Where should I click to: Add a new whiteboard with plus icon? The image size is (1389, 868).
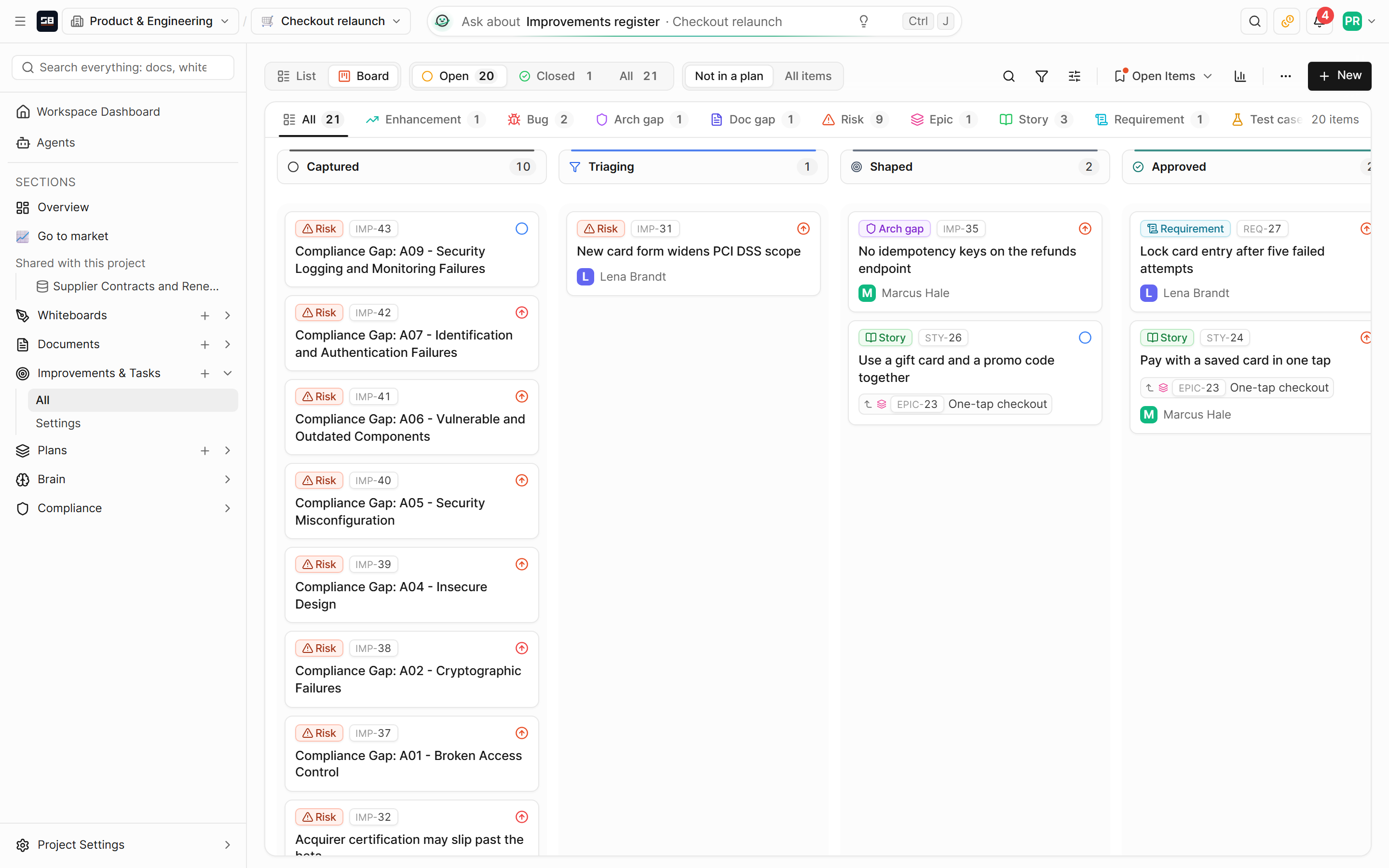[x=205, y=316]
